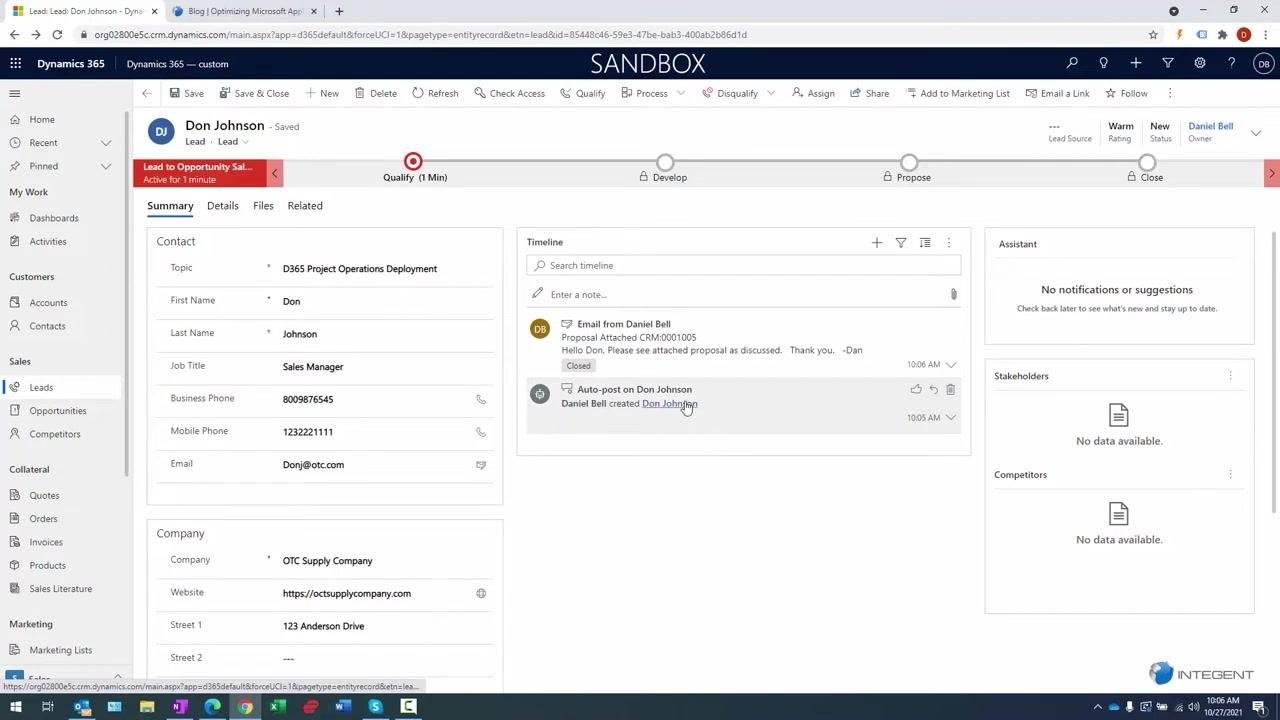The image size is (1280, 720).
Task: Reply to the Auto-post on Don Johnson
Action: click(934, 389)
